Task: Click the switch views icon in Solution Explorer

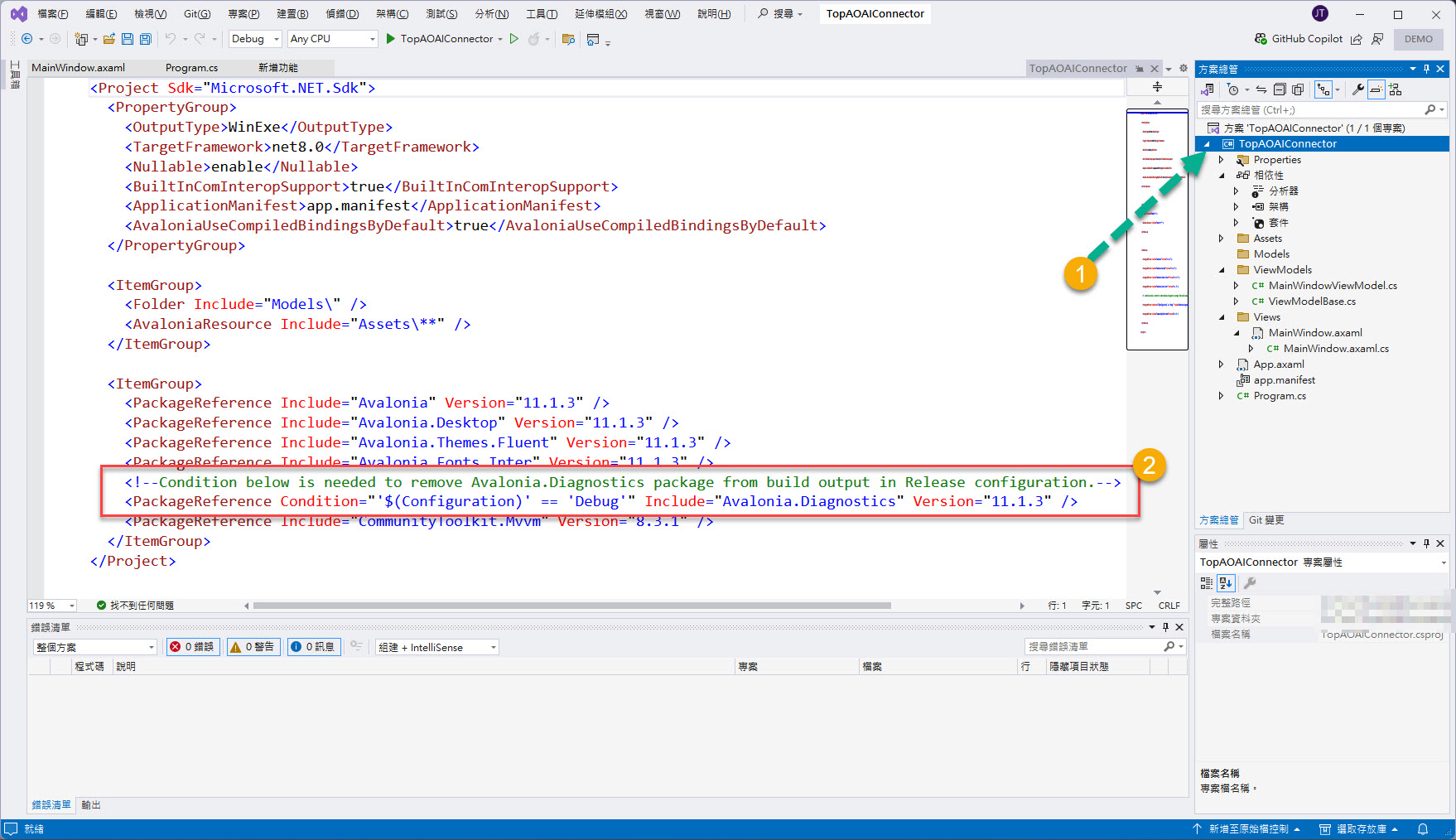Action: (1208, 89)
